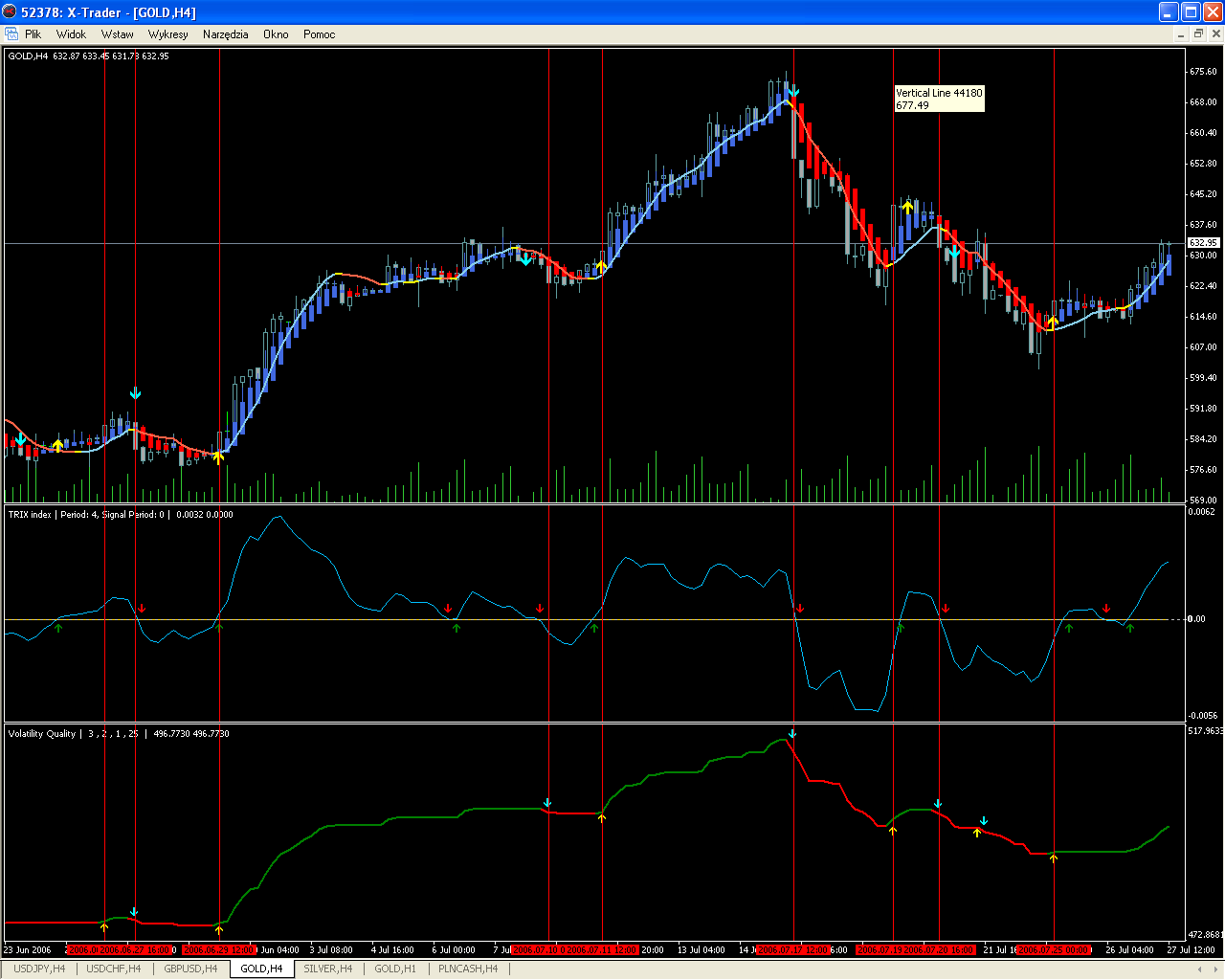Click the 27 Jul 12:00 date label
The width and height of the screenshot is (1225, 980).
(x=1191, y=950)
